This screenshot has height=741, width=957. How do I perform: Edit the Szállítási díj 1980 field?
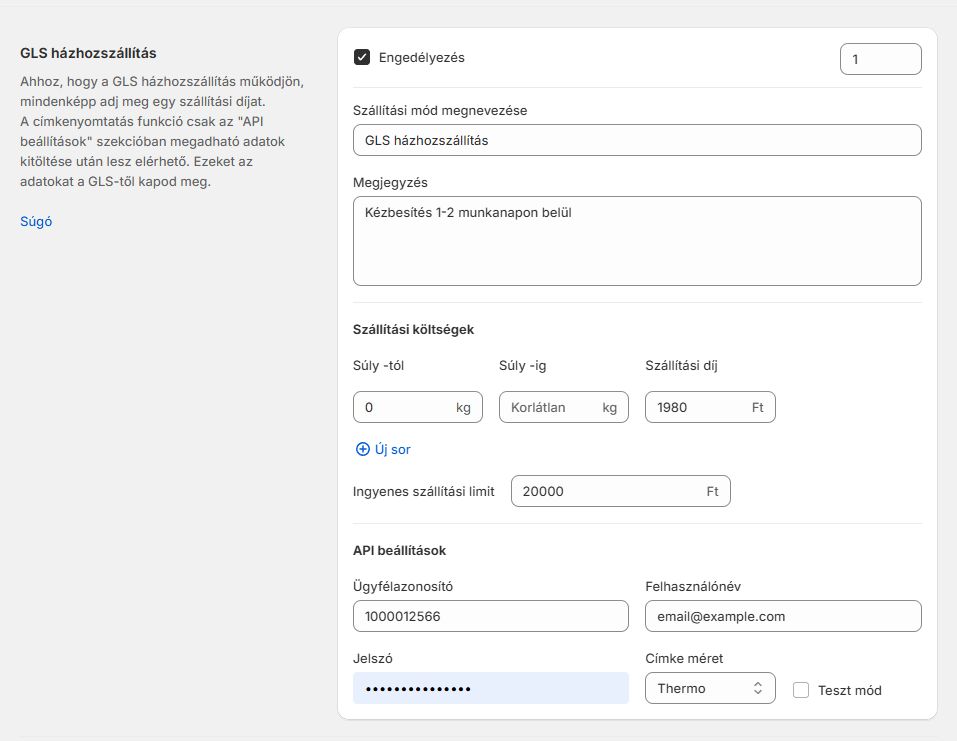tap(698, 407)
